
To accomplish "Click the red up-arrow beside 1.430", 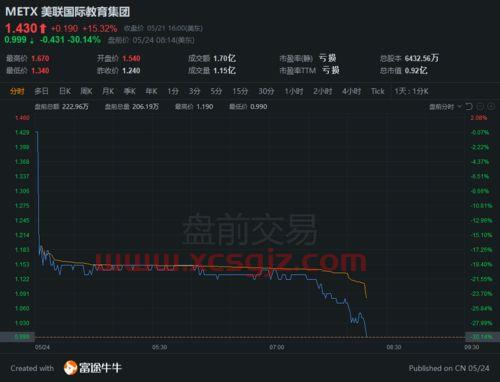I will tap(43, 28).
